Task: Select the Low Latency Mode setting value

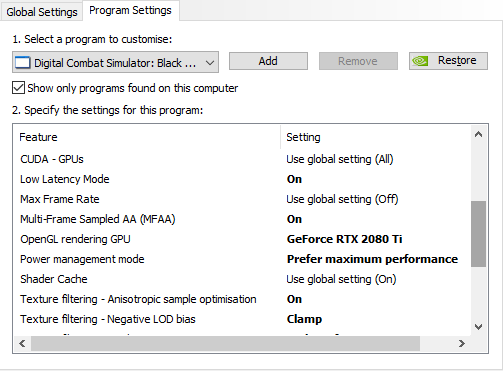Action: tap(294, 179)
